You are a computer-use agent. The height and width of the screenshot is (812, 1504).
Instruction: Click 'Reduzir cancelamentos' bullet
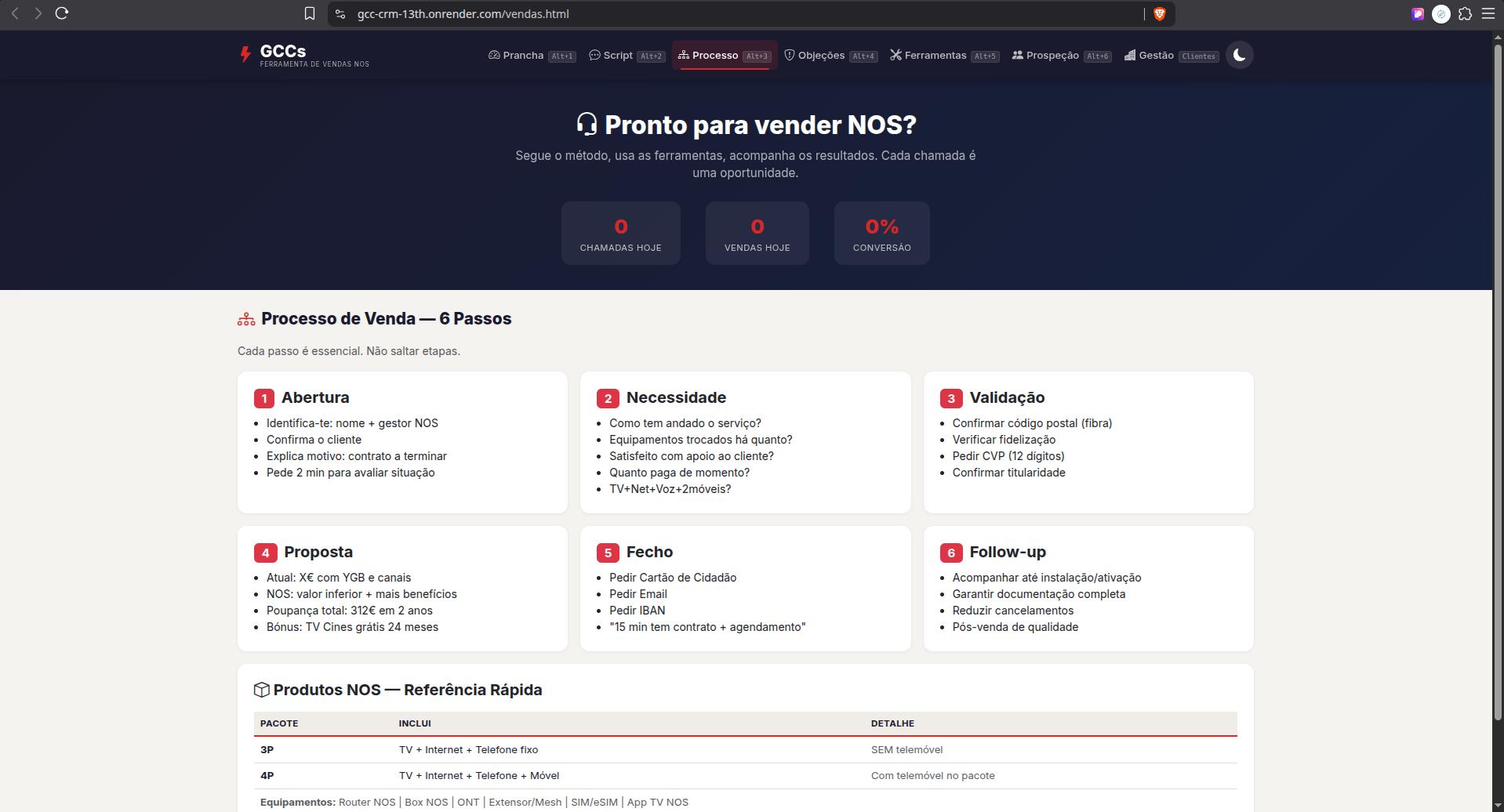pos(1013,611)
